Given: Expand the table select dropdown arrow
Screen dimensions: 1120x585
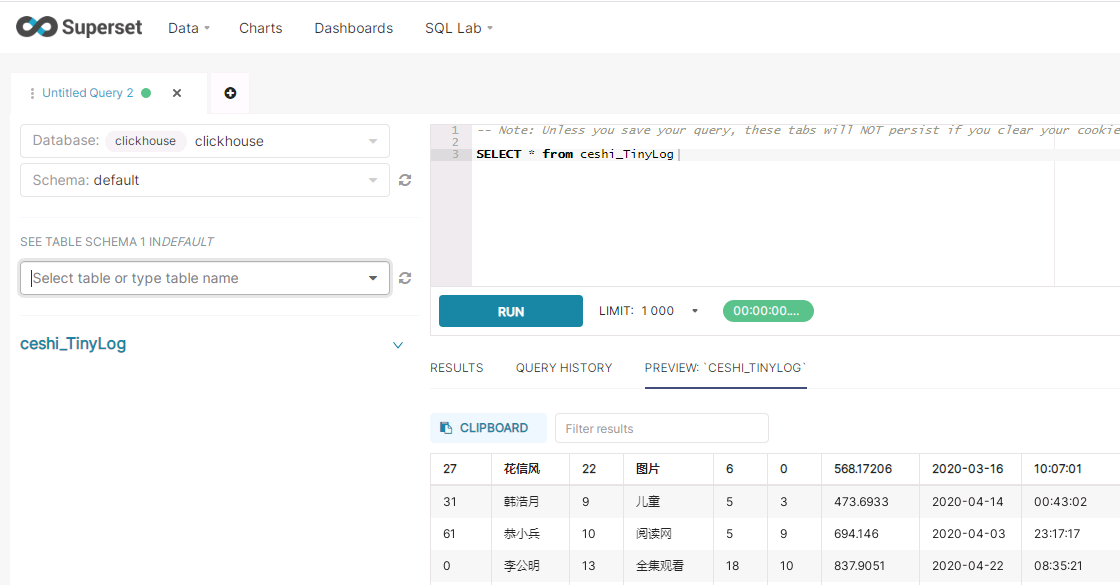Looking at the screenshot, I should click(x=373, y=278).
